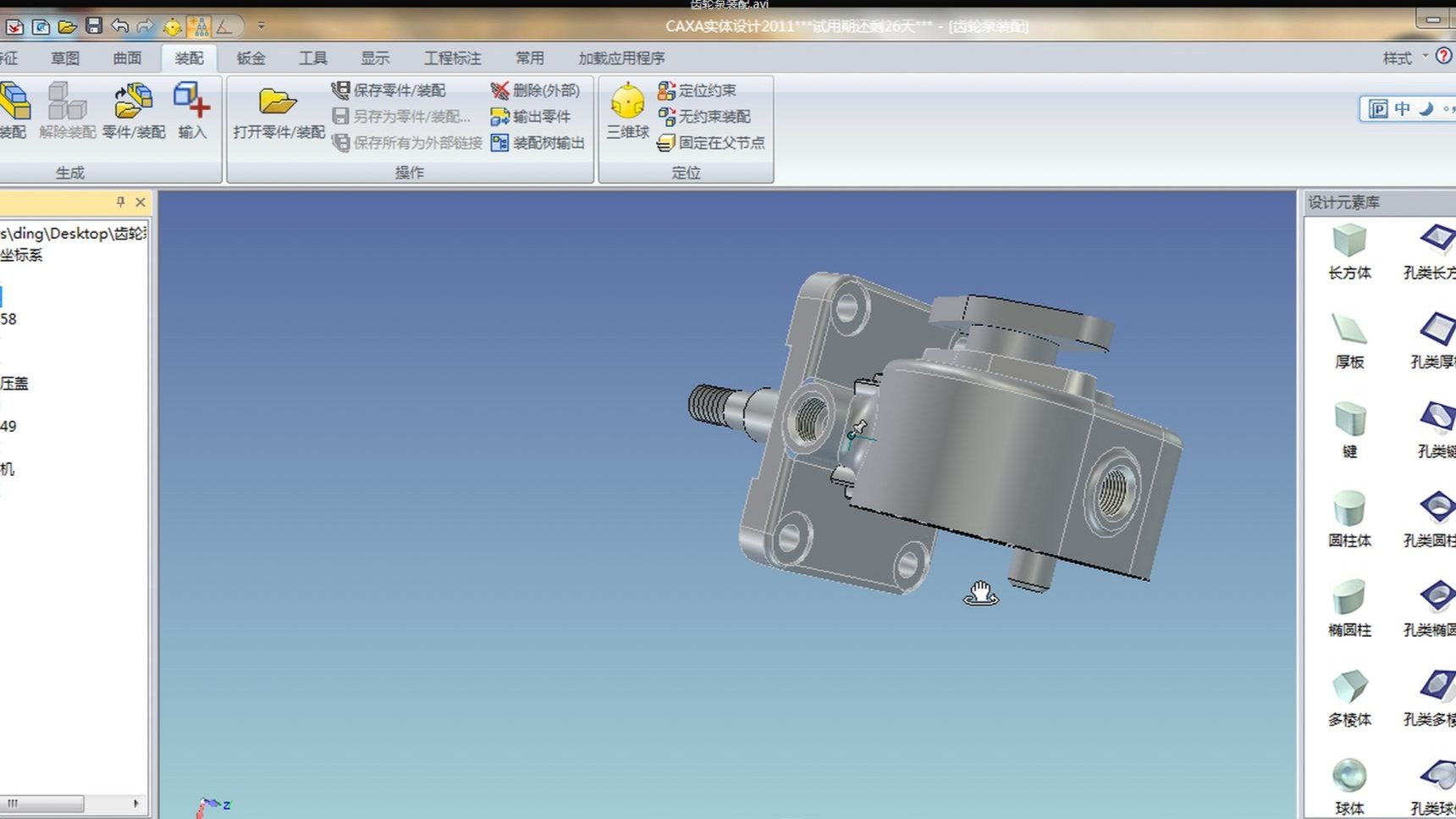Click the IME moon half-width icon
The image size is (1456, 819).
pyautogui.click(x=1426, y=108)
